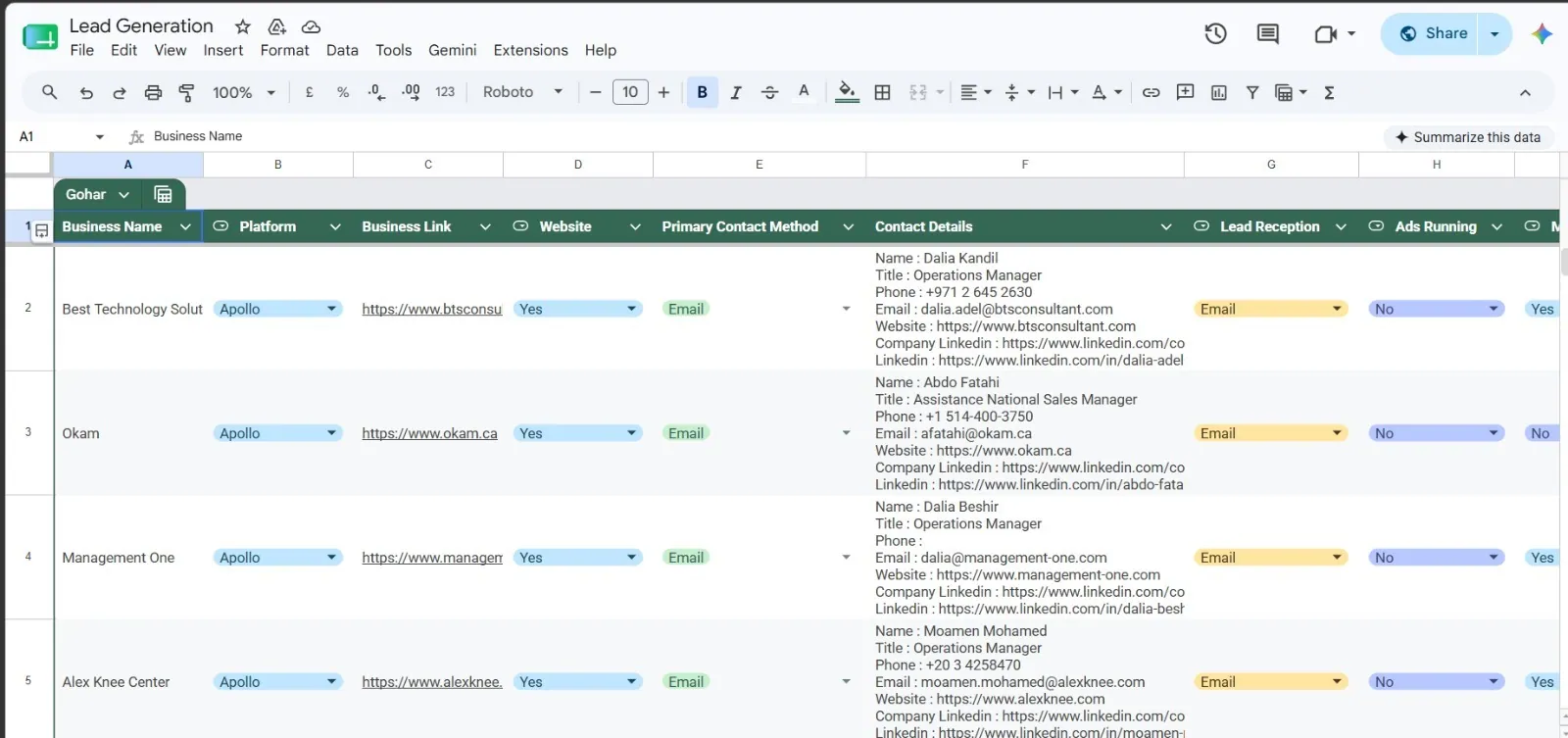
Task: Open borders tool icon
Action: coord(882,92)
